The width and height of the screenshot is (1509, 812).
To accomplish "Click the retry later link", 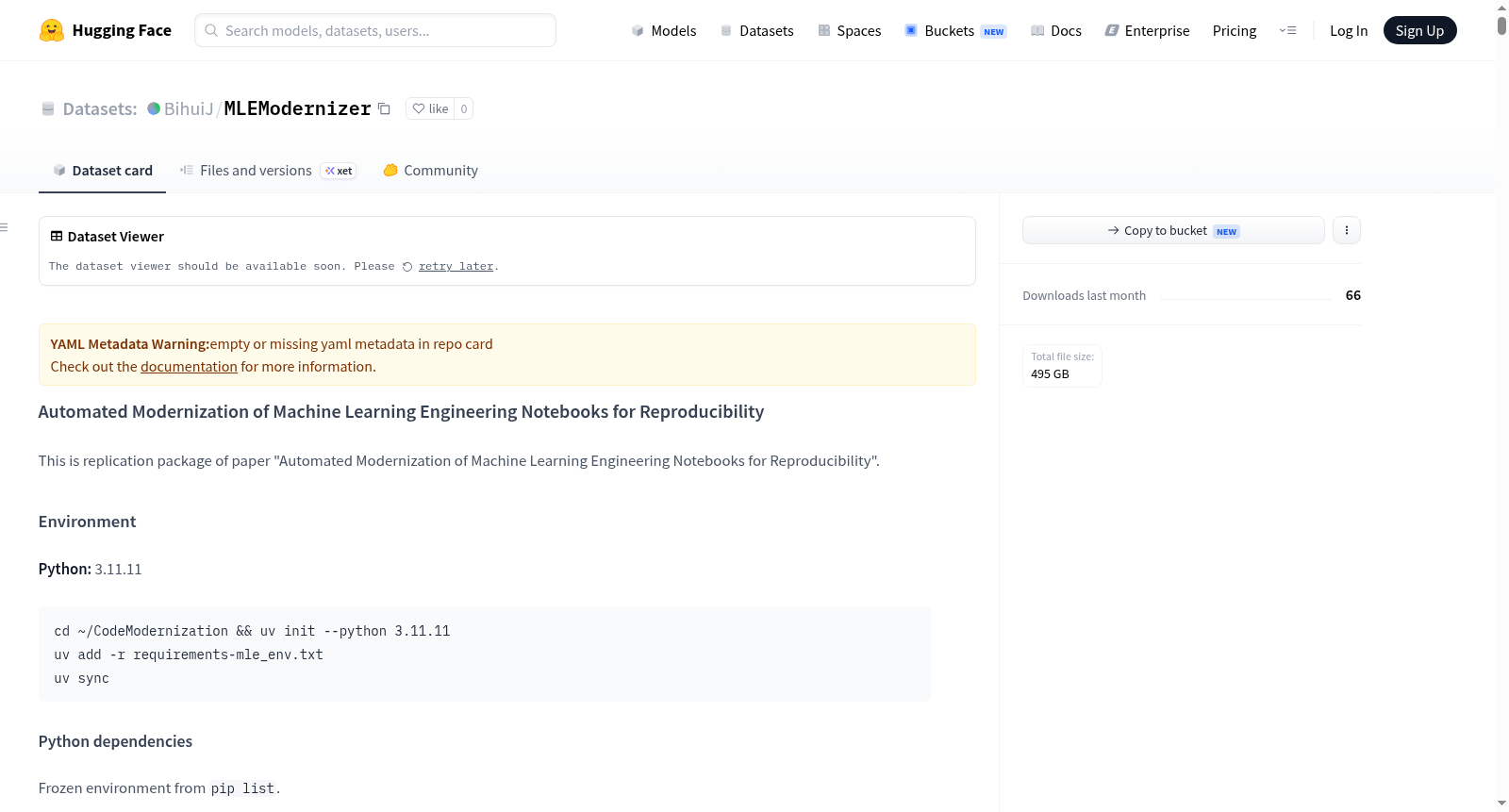I will (x=456, y=267).
